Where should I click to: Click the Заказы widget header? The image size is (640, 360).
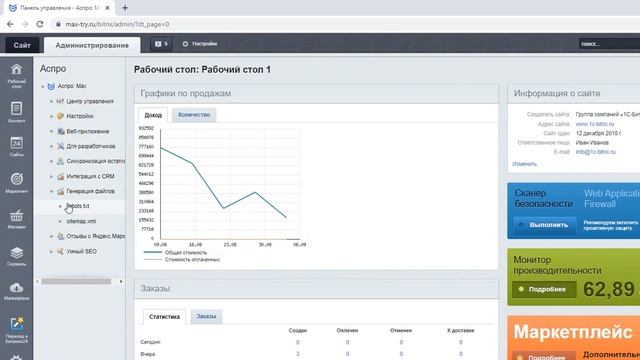tap(316, 288)
